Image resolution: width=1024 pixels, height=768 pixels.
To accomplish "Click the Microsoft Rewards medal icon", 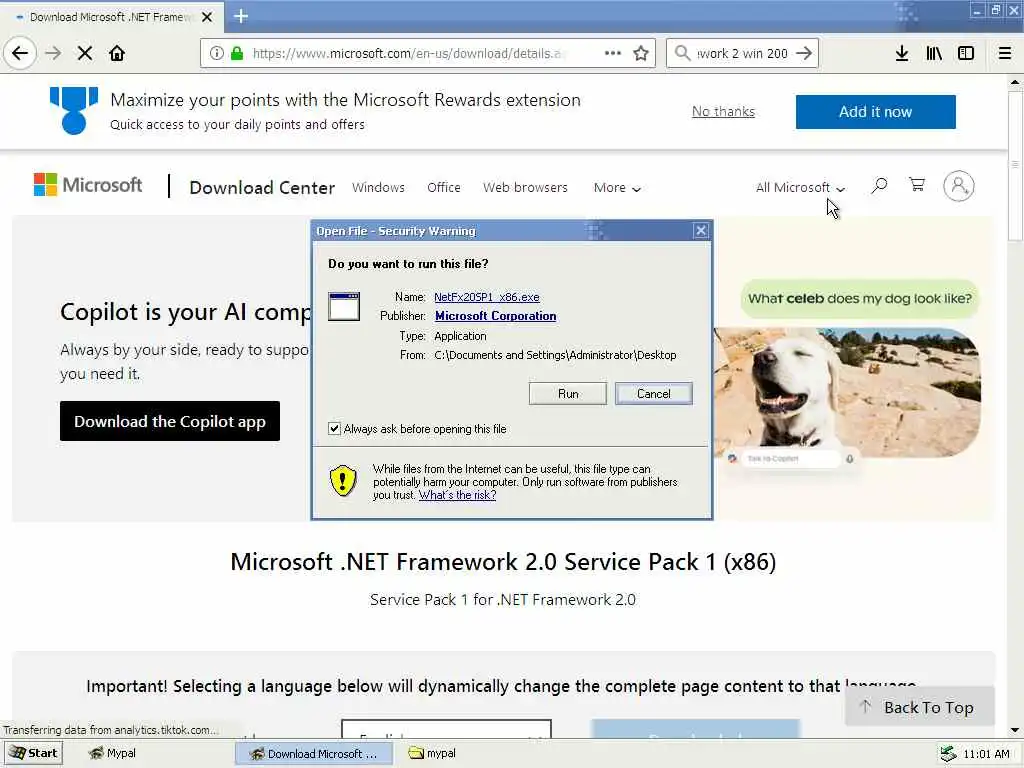I will pyautogui.click(x=74, y=110).
